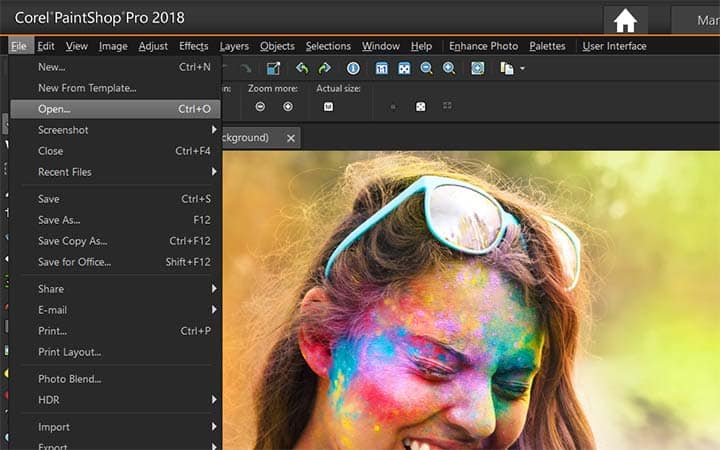Image resolution: width=720 pixels, height=450 pixels.
Task: Click the Zoom more minus button
Action: [260, 107]
